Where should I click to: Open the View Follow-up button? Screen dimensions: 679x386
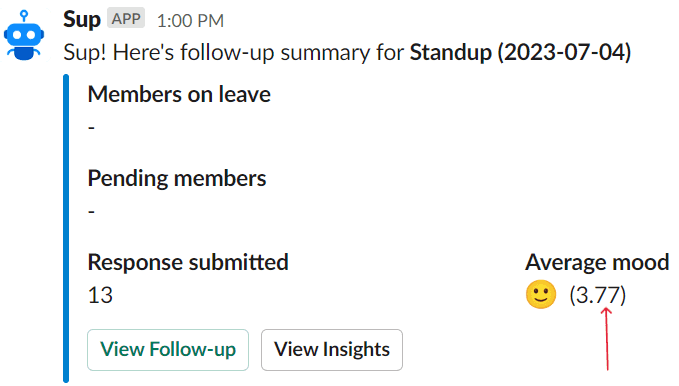tap(168, 350)
